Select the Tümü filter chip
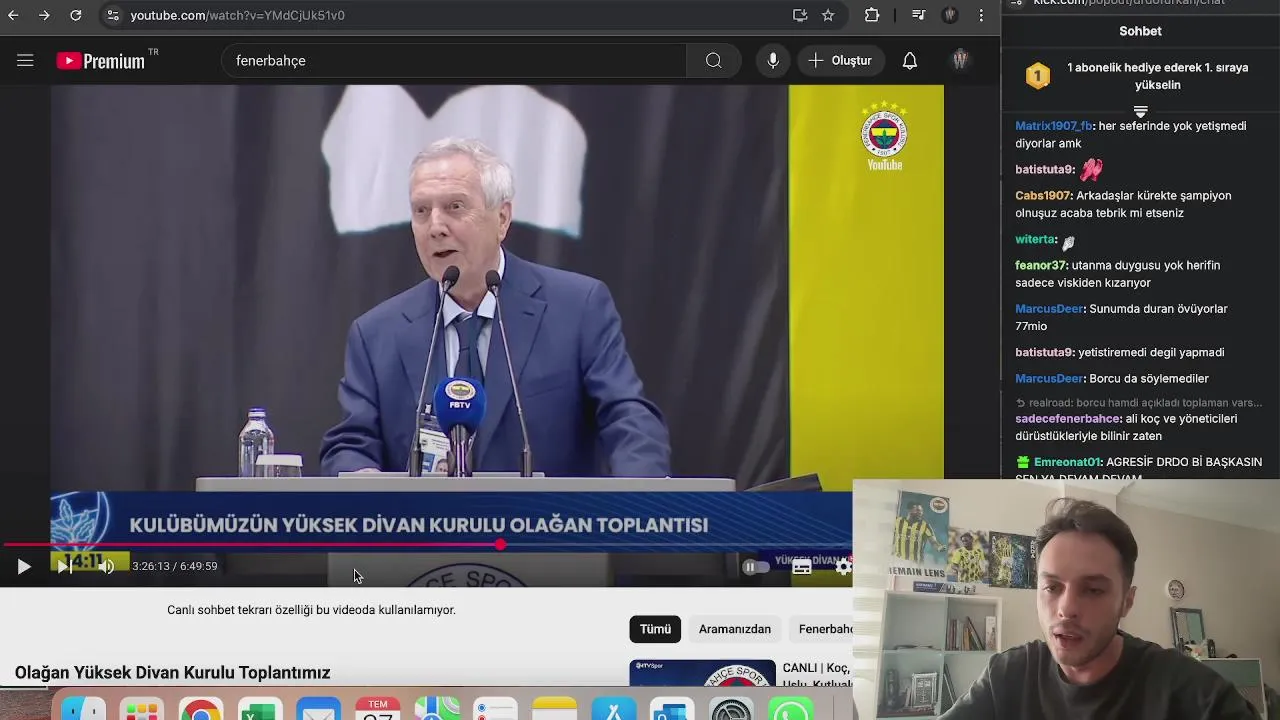Viewport: 1280px width, 720px height. pos(655,629)
